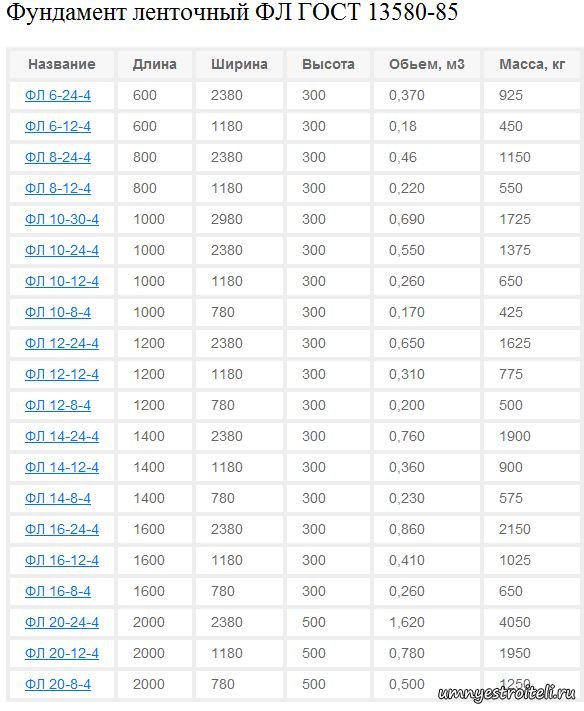
Task: Open the ФЛ 6-24-4 link
Action: click(58, 95)
